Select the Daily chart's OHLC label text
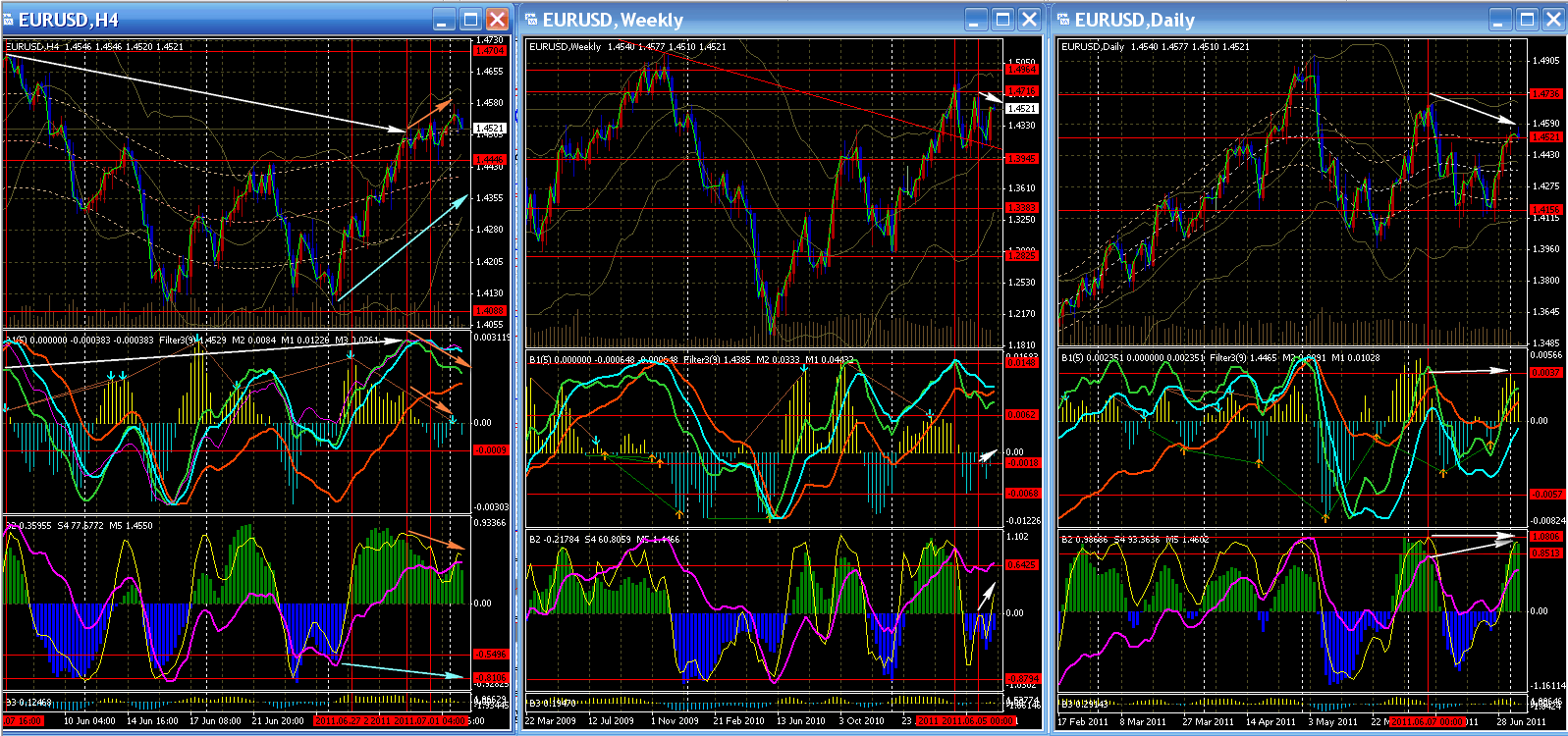The image size is (1568, 736). (x=1155, y=46)
